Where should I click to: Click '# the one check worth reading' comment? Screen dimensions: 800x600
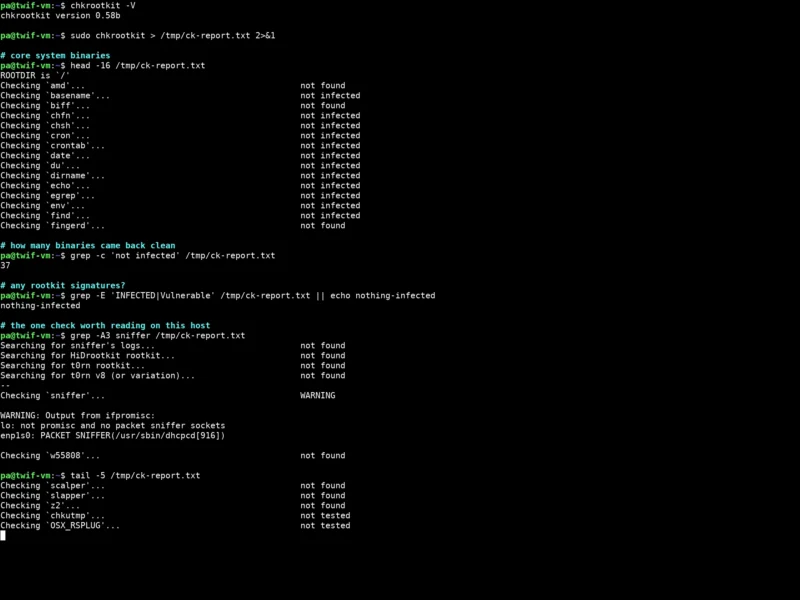105,326
